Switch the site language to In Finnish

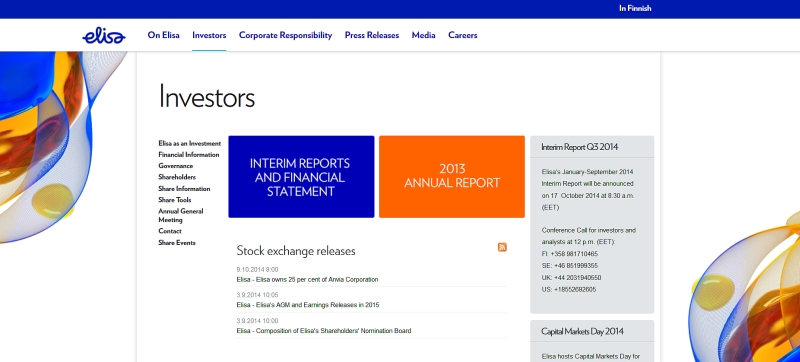pyautogui.click(x=635, y=8)
